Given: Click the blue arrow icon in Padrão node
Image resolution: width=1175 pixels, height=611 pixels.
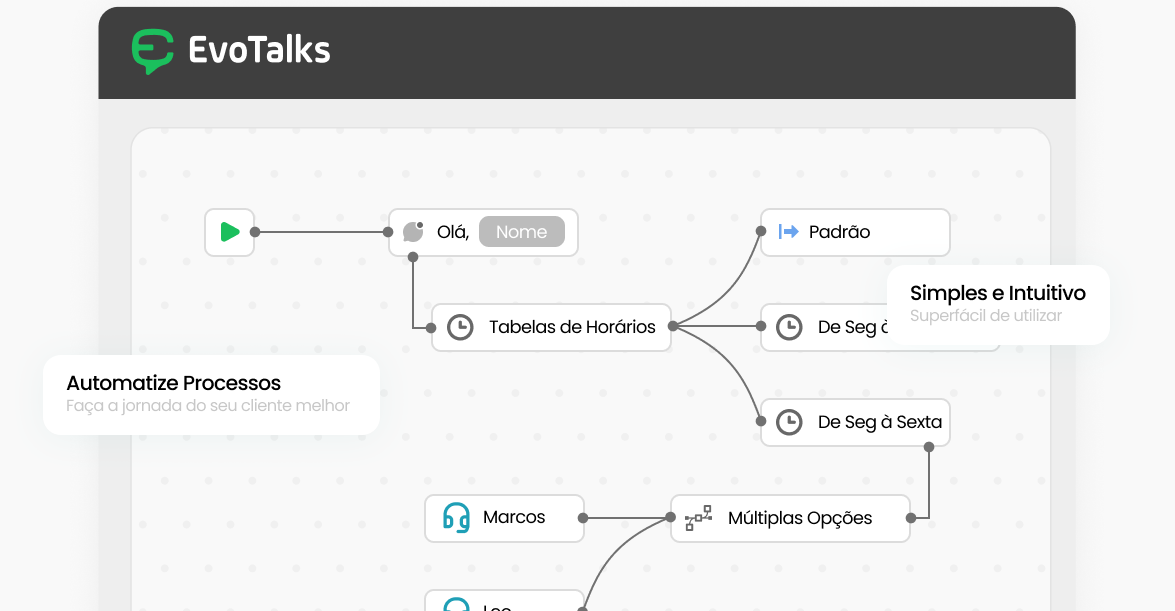Looking at the screenshot, I should click(x=788, y=232).
